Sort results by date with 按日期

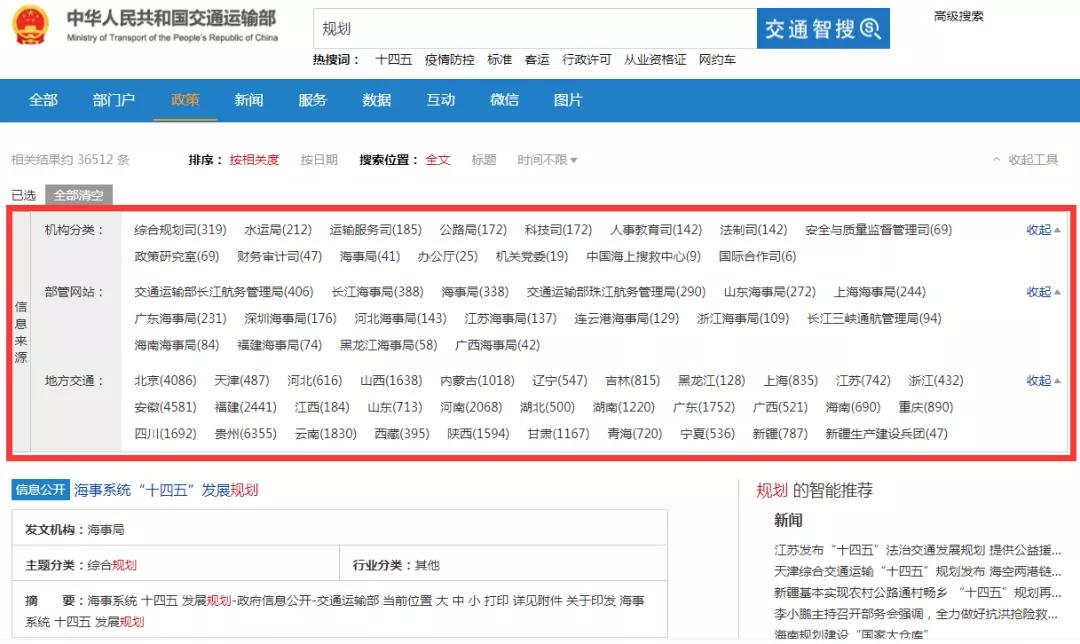tap(319, 160)
